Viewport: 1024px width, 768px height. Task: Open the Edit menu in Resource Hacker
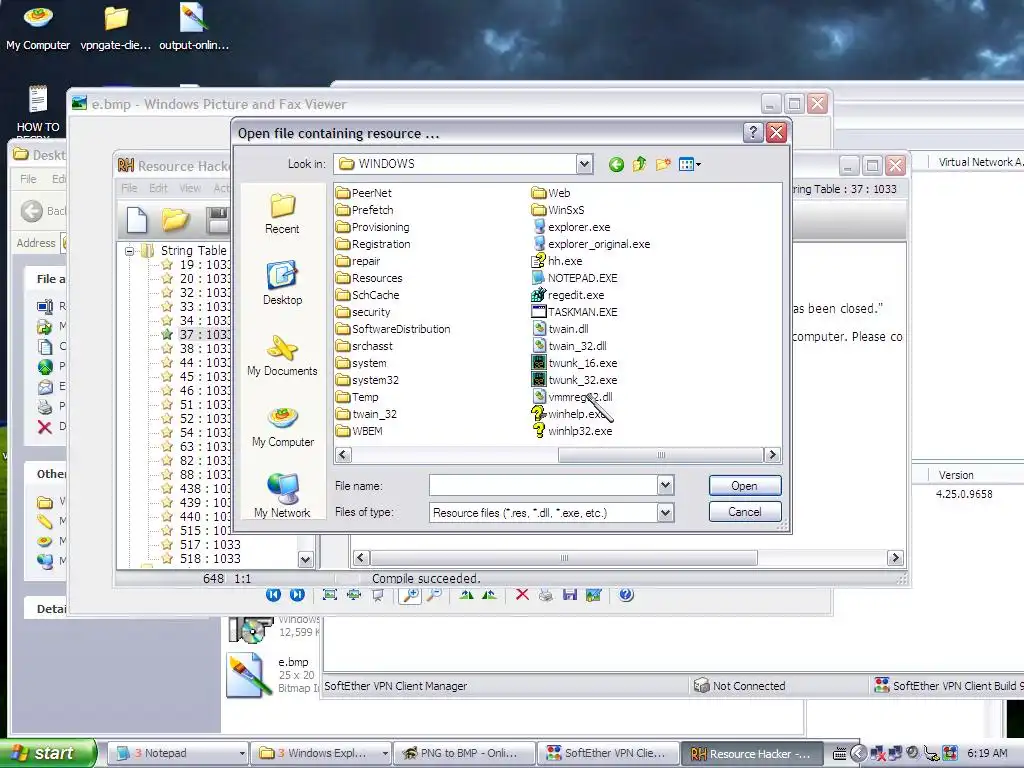(x=158, y=188)
